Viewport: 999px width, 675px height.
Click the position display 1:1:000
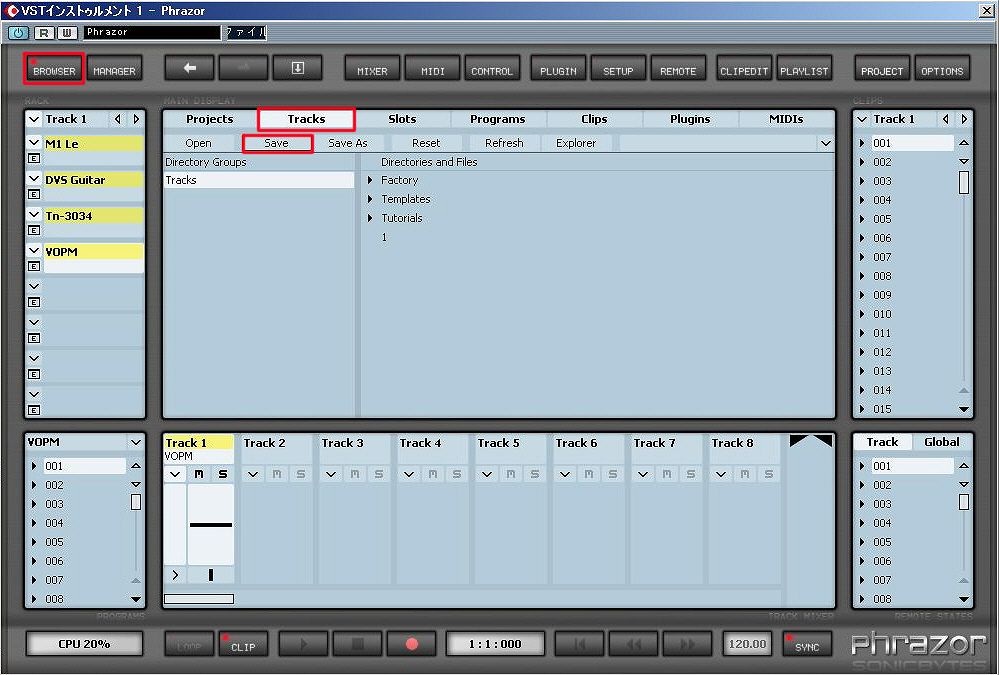pos(495,644)
